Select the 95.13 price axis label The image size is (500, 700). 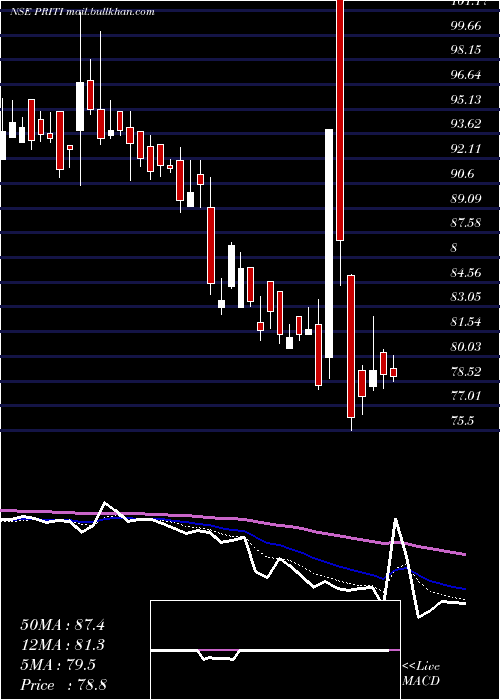click(466, 99)
